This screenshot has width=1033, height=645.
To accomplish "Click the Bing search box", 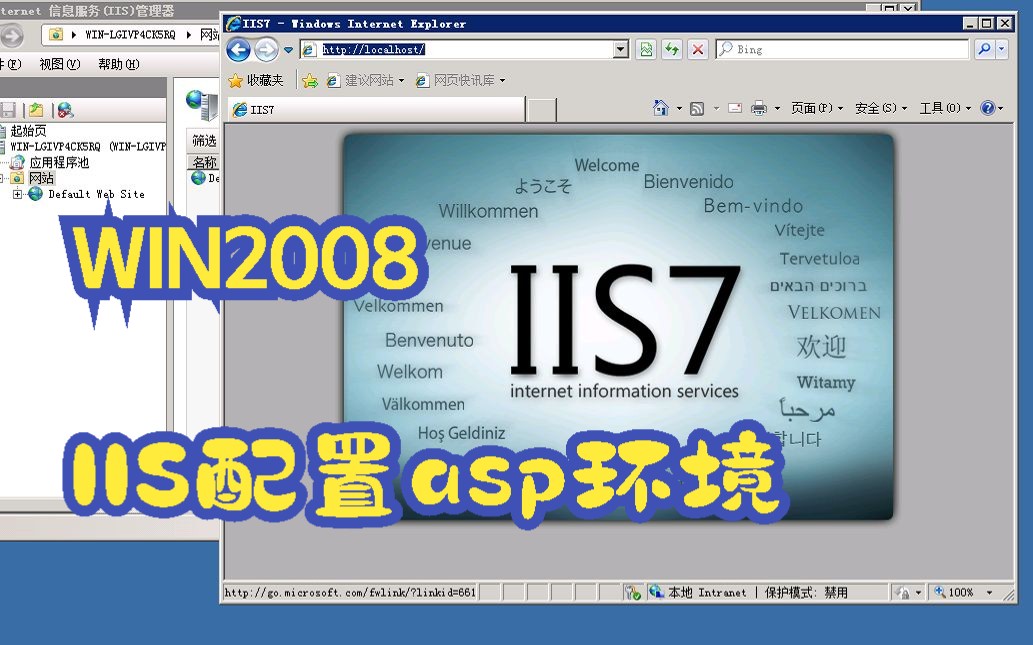I will 843,49.
